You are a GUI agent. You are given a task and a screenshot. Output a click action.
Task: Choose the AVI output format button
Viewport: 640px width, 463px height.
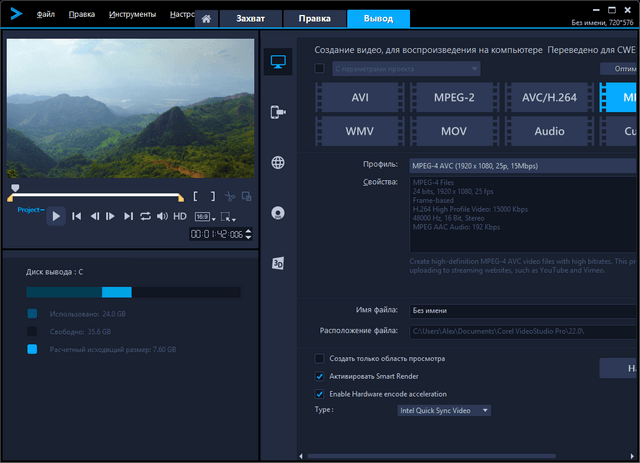pos(360,98)
